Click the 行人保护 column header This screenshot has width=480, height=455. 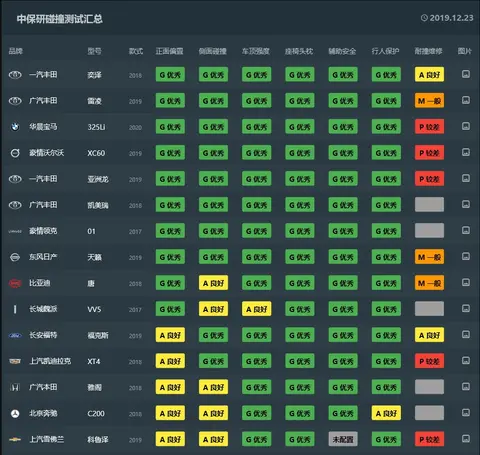(x=386, y=51)
